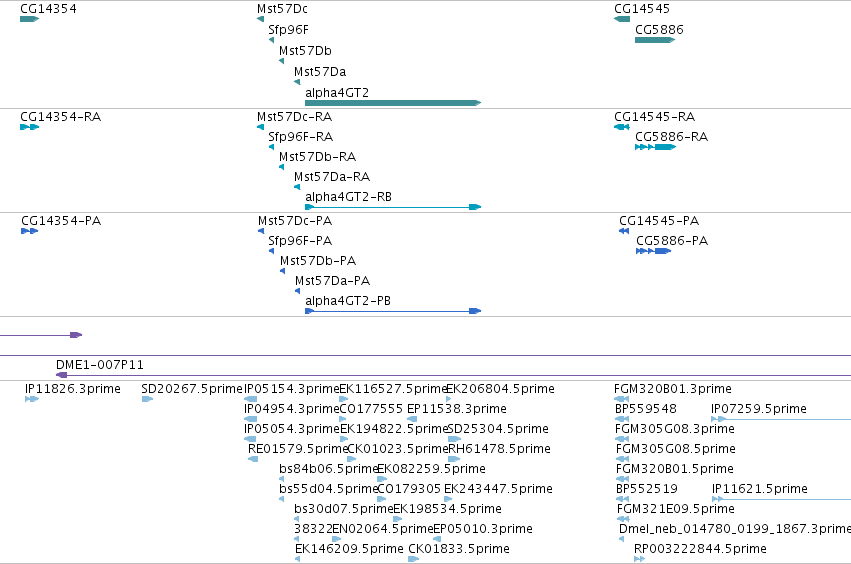Select protein Mst57Da-PA
Viewport: 851px width, 564px height.
(x=332, y=281)
